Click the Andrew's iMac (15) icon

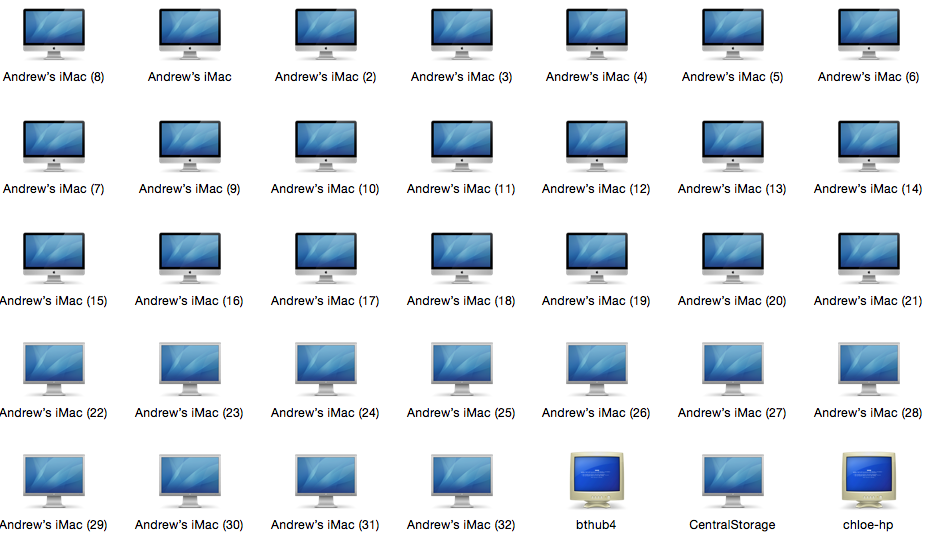(x=54, y=258)
